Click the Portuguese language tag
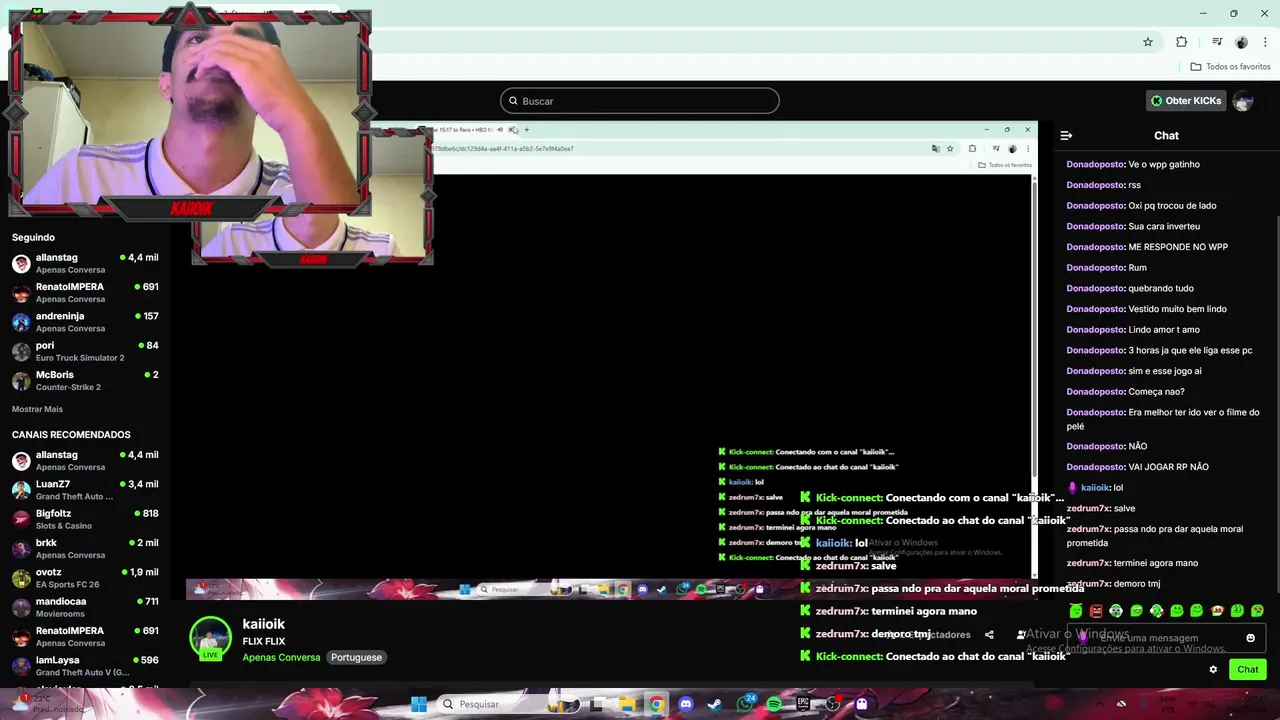This screenshot has width=1280, height=720. click(x=356, y=657)
